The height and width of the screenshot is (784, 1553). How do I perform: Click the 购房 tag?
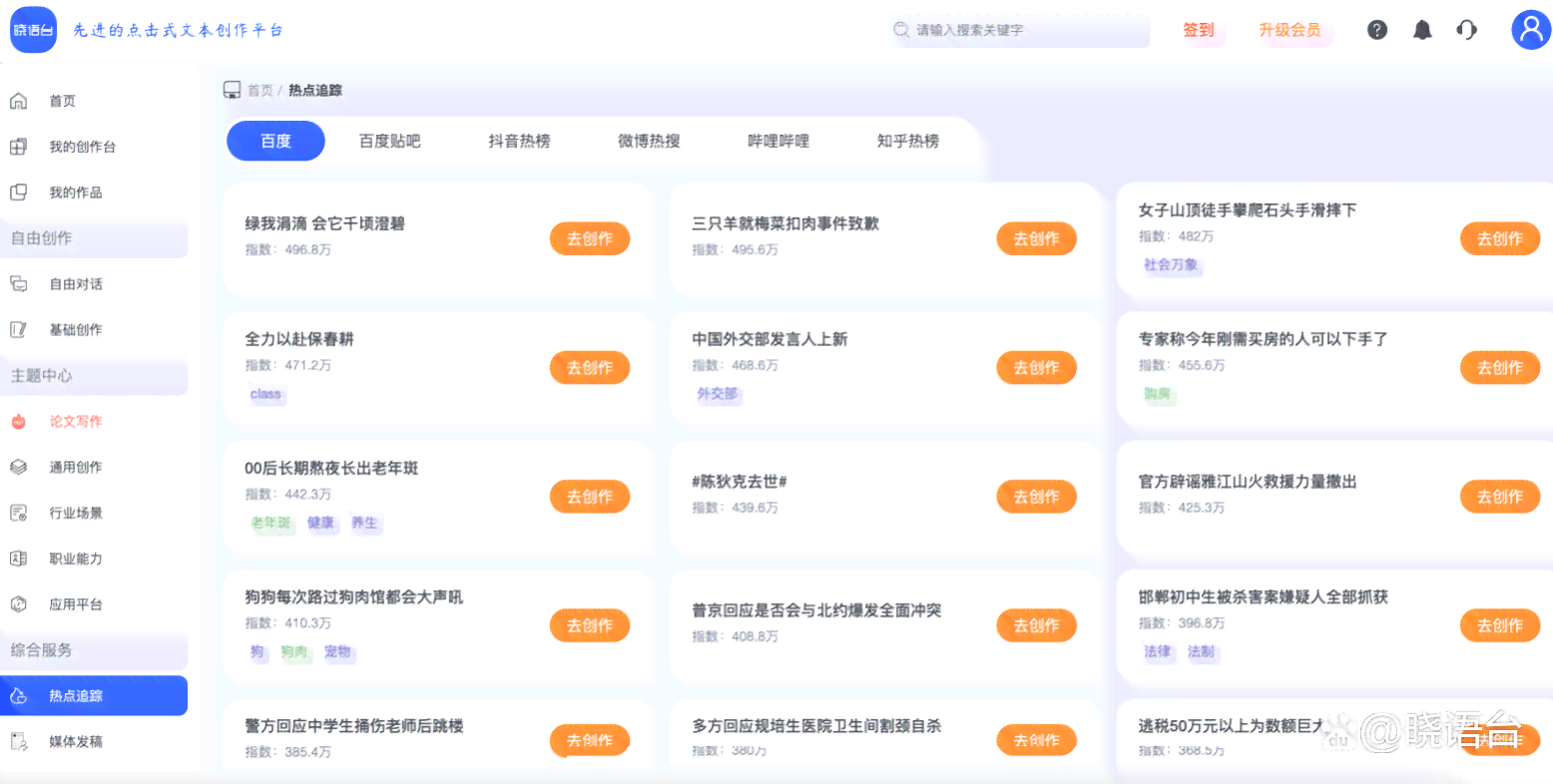pos(1158,394)
